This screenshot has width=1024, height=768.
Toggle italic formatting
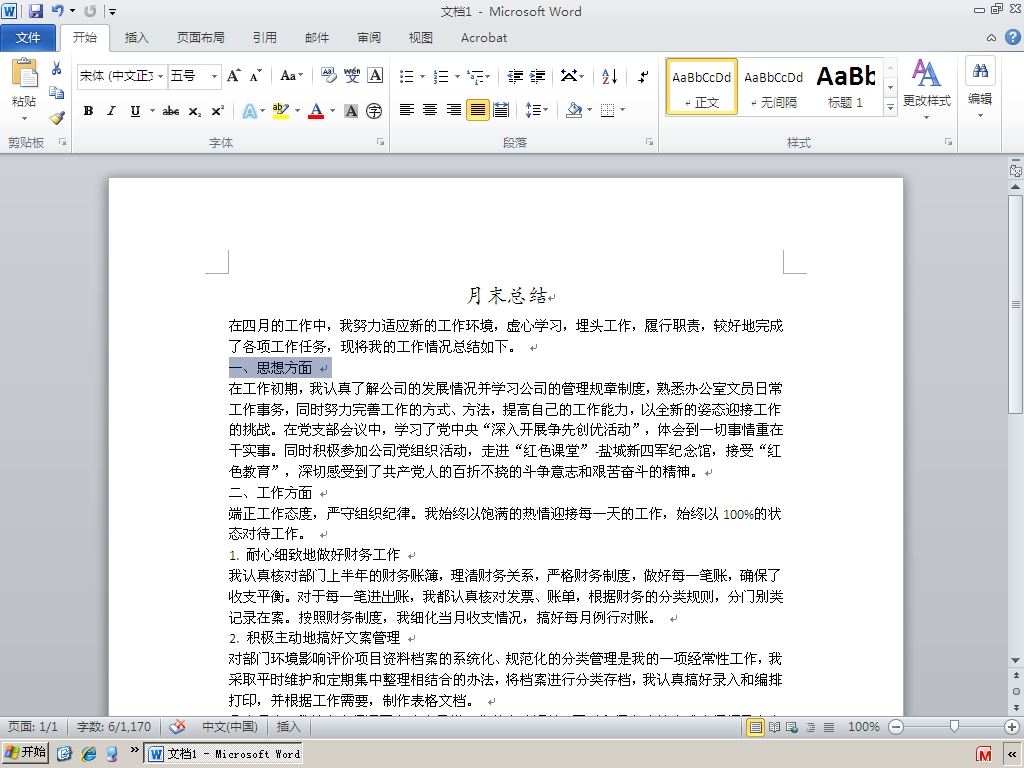(112, 111)
